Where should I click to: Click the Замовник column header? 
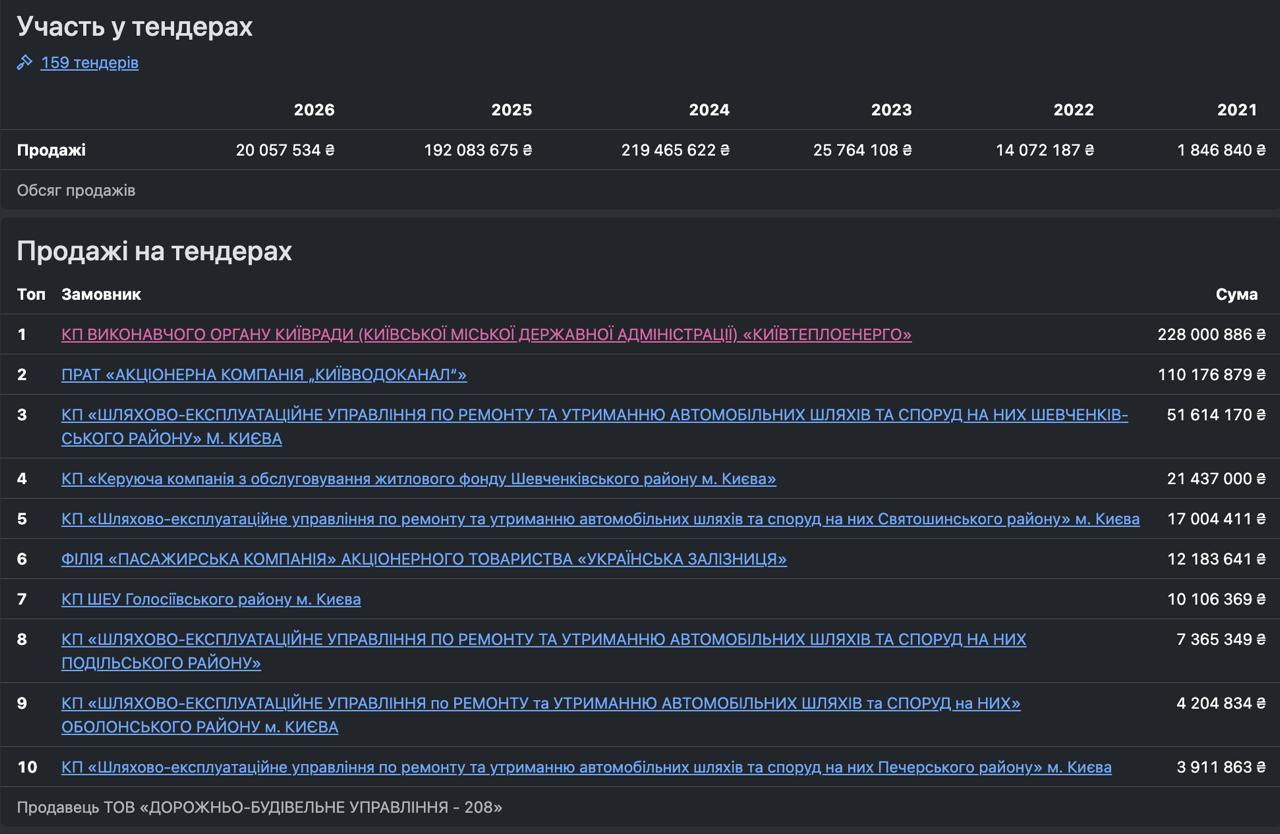101,294
